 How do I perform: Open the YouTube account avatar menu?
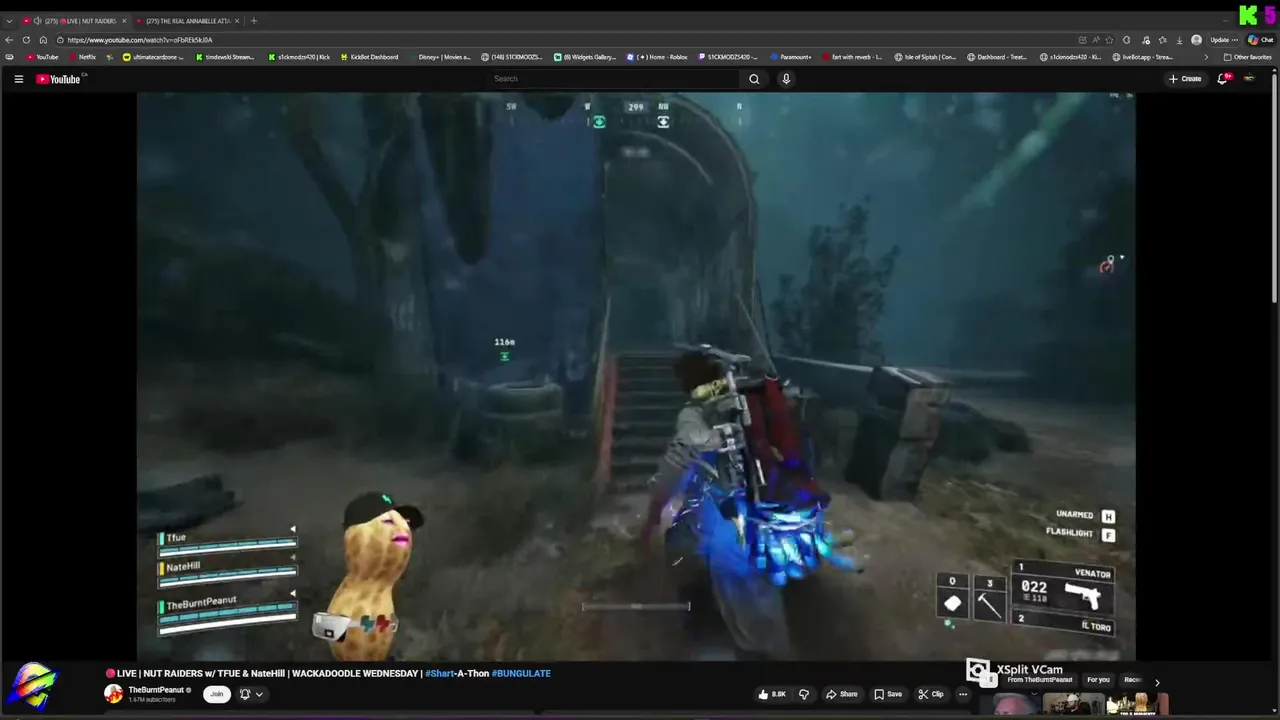(x=1249, y=79)
